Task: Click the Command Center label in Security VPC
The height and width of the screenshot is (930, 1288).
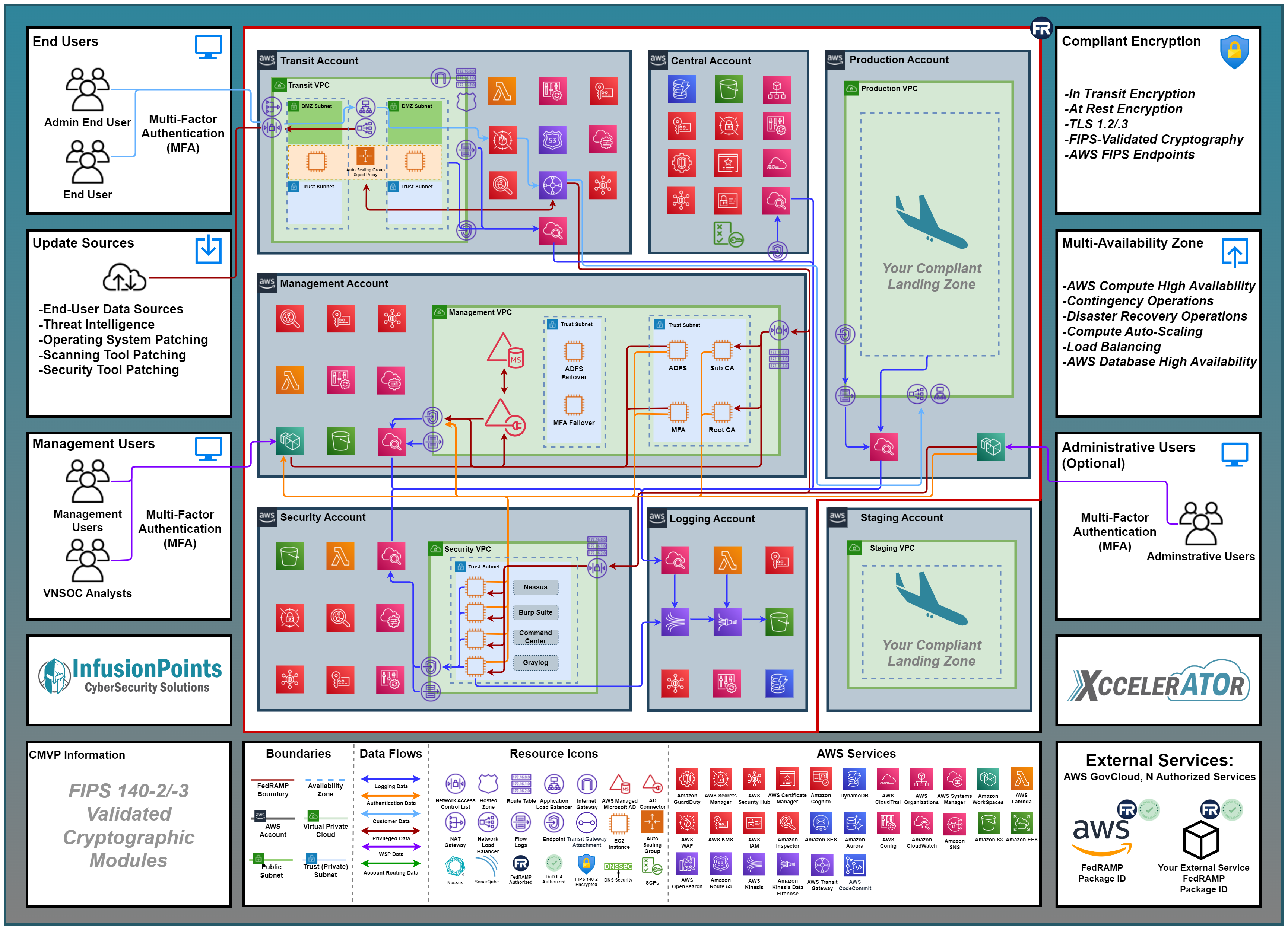Action: (536, 637)
